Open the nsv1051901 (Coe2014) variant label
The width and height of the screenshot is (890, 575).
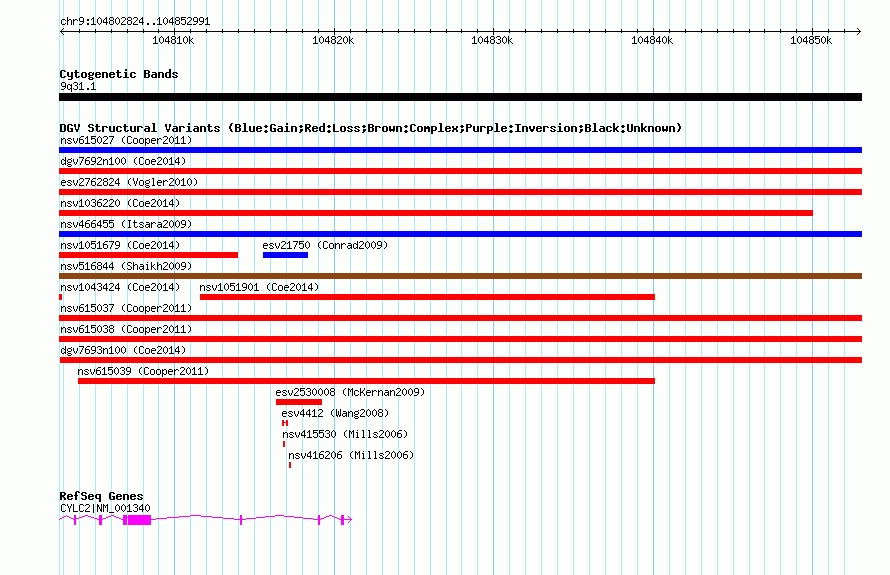tap(259, 287)
